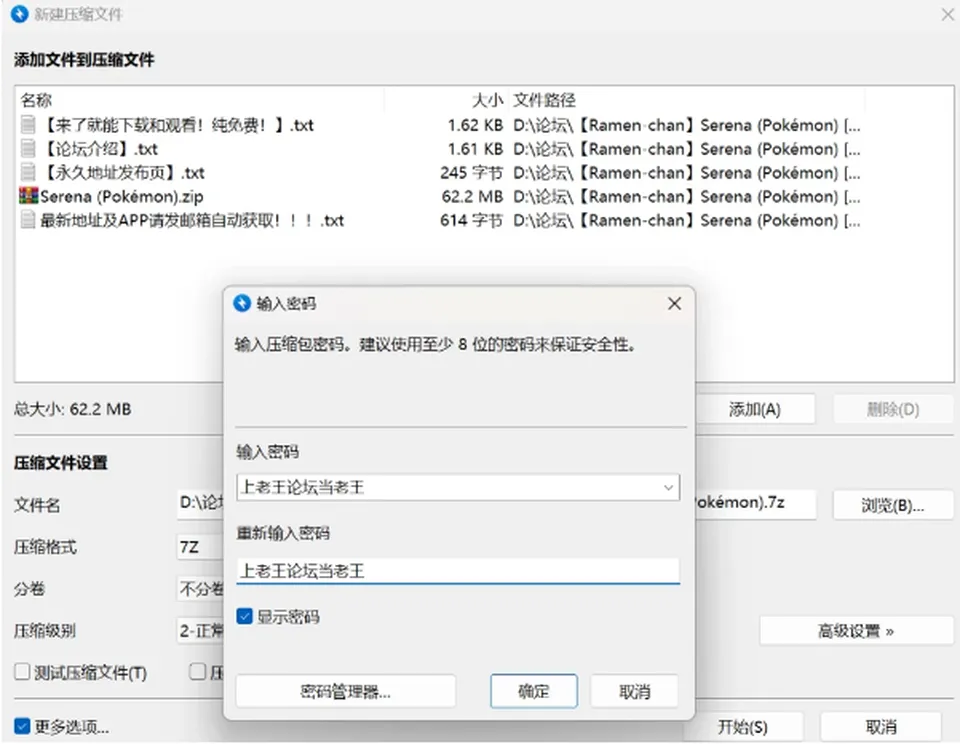Start compression with the 开始(S) button
Image resolution: width=960 pixels, height=744 pixels.
pyautogui.click(x=743, y=727)
